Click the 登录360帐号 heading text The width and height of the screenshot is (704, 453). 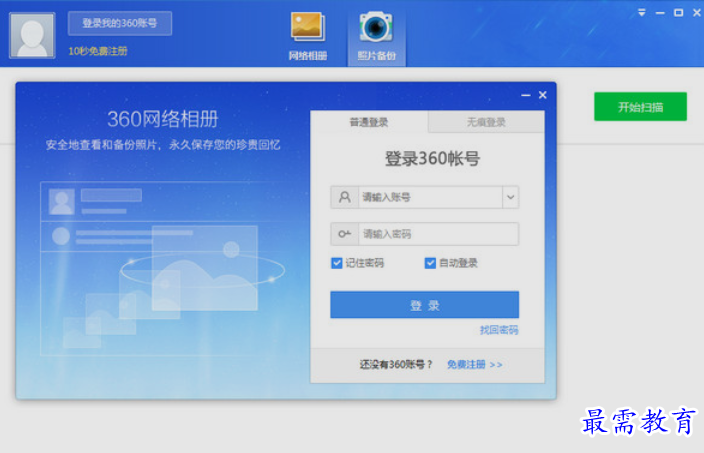click(432, 159)
